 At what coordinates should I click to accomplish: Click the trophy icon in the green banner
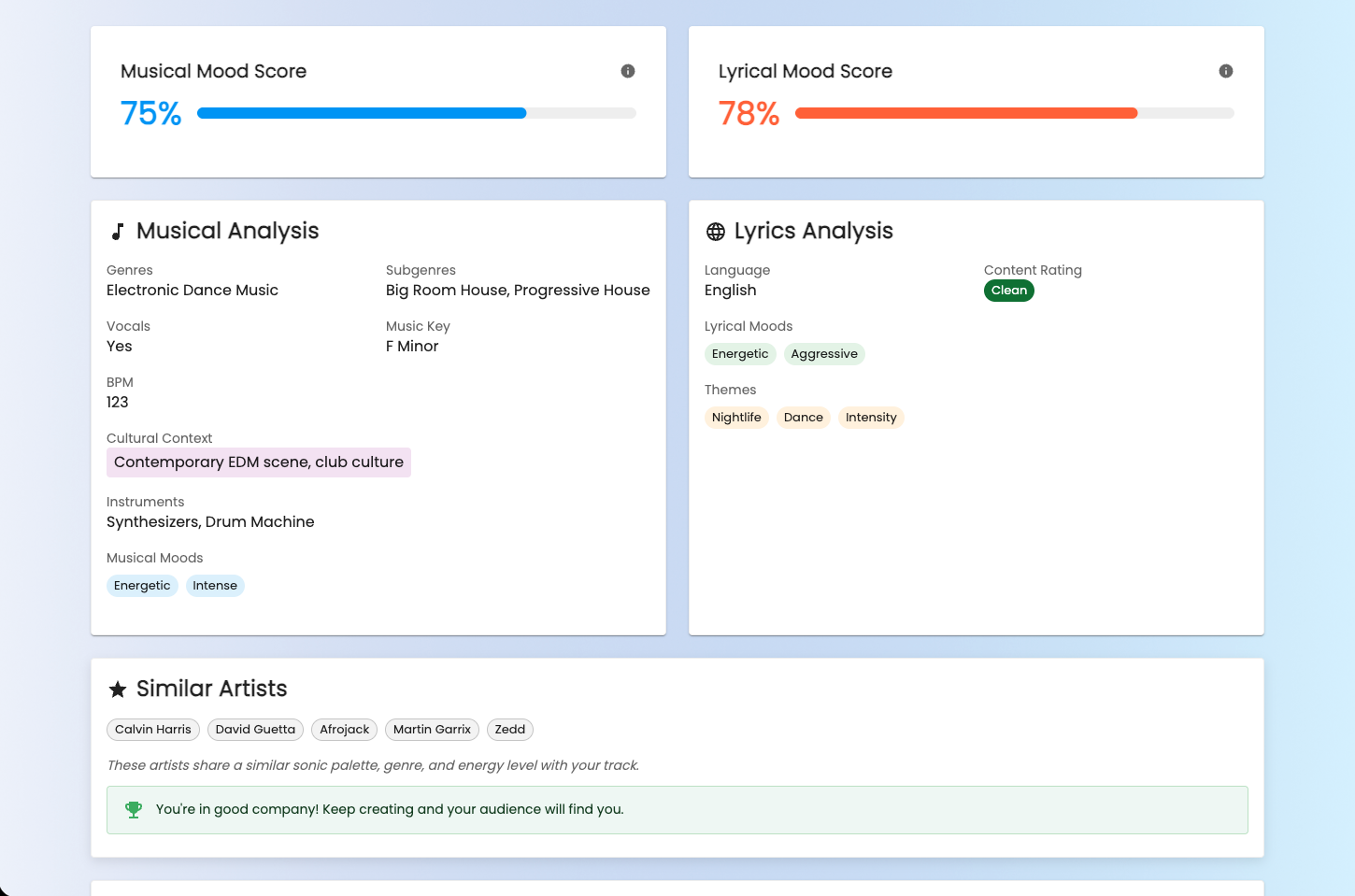pos(134,810)
